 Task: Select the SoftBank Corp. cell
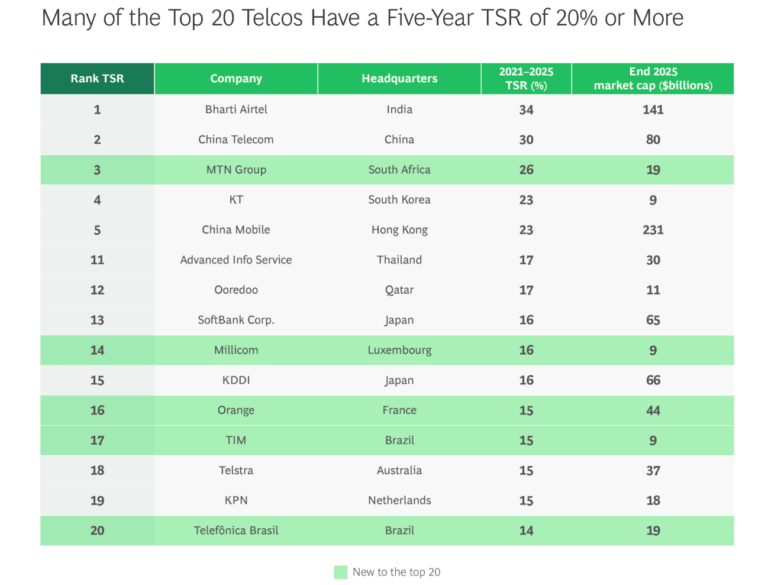pos(236,320)
